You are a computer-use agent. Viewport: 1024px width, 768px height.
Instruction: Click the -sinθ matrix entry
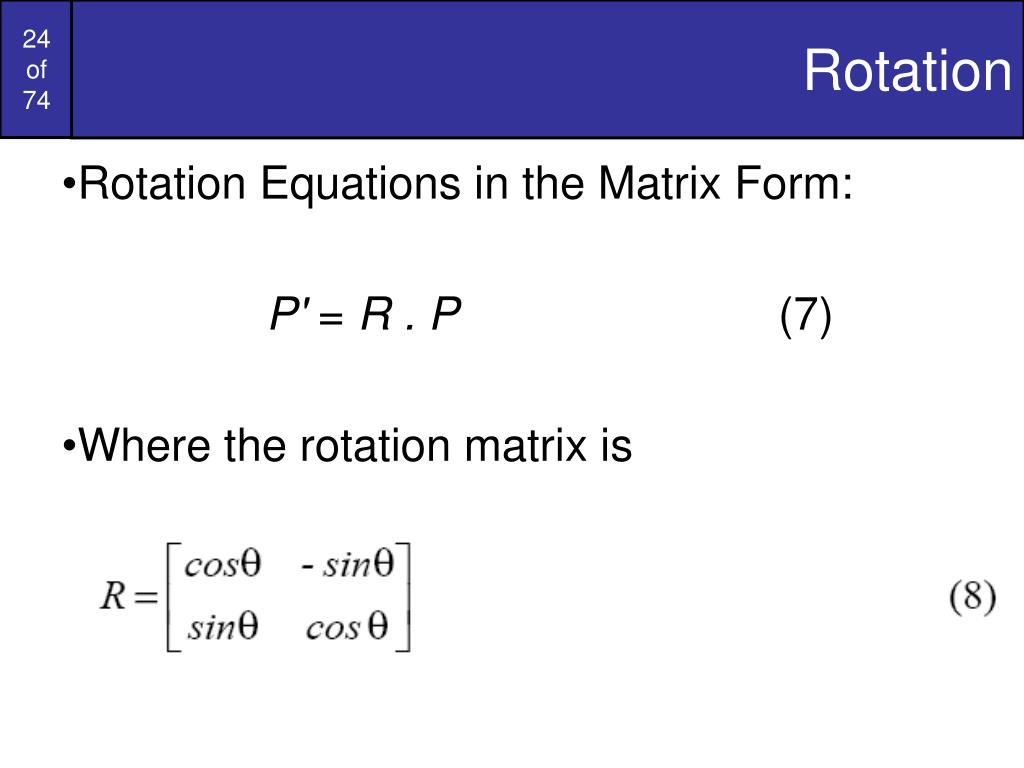[x=347, y=563]
